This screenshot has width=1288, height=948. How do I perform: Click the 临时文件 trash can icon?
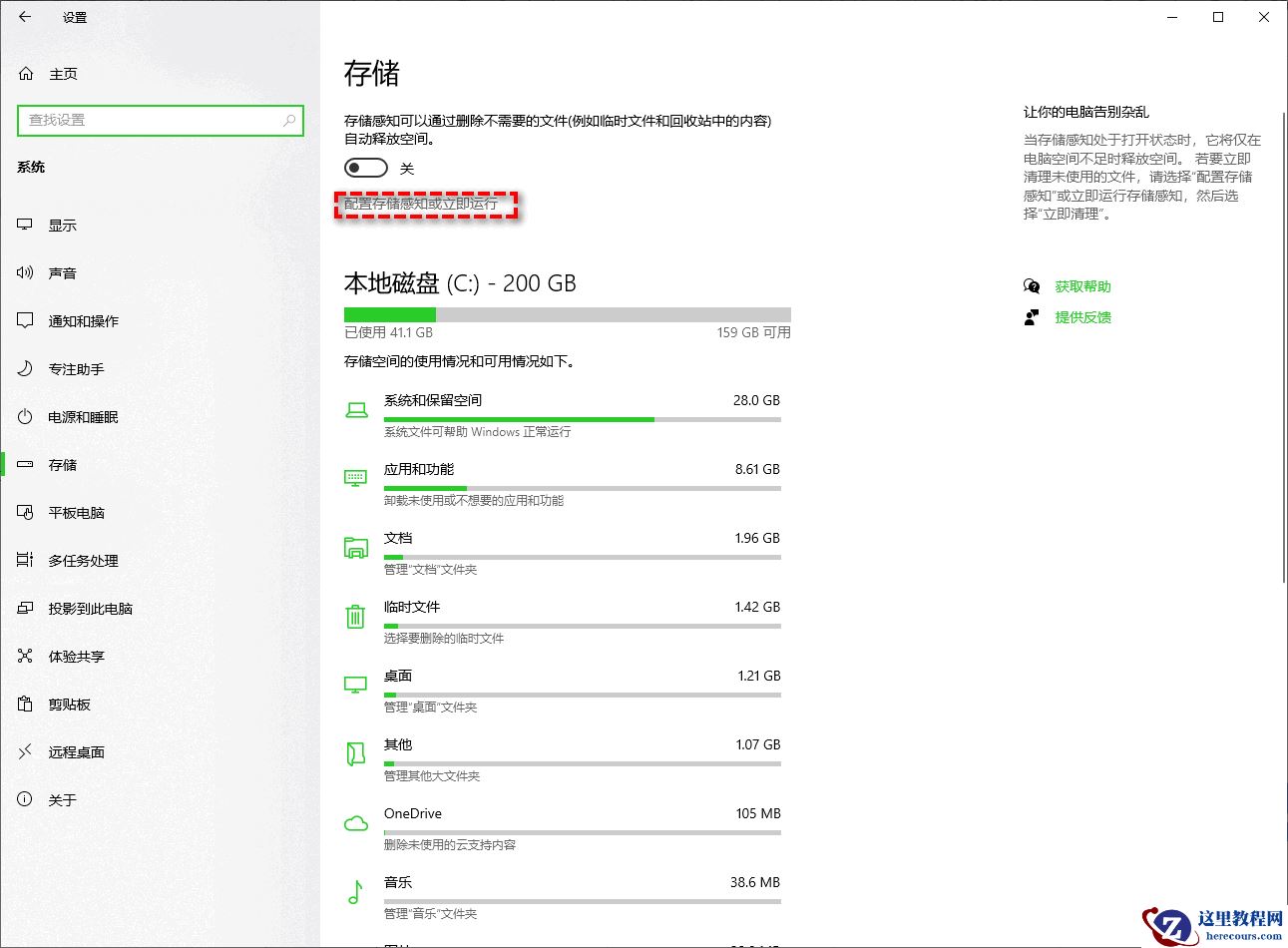tap(355, 616)
